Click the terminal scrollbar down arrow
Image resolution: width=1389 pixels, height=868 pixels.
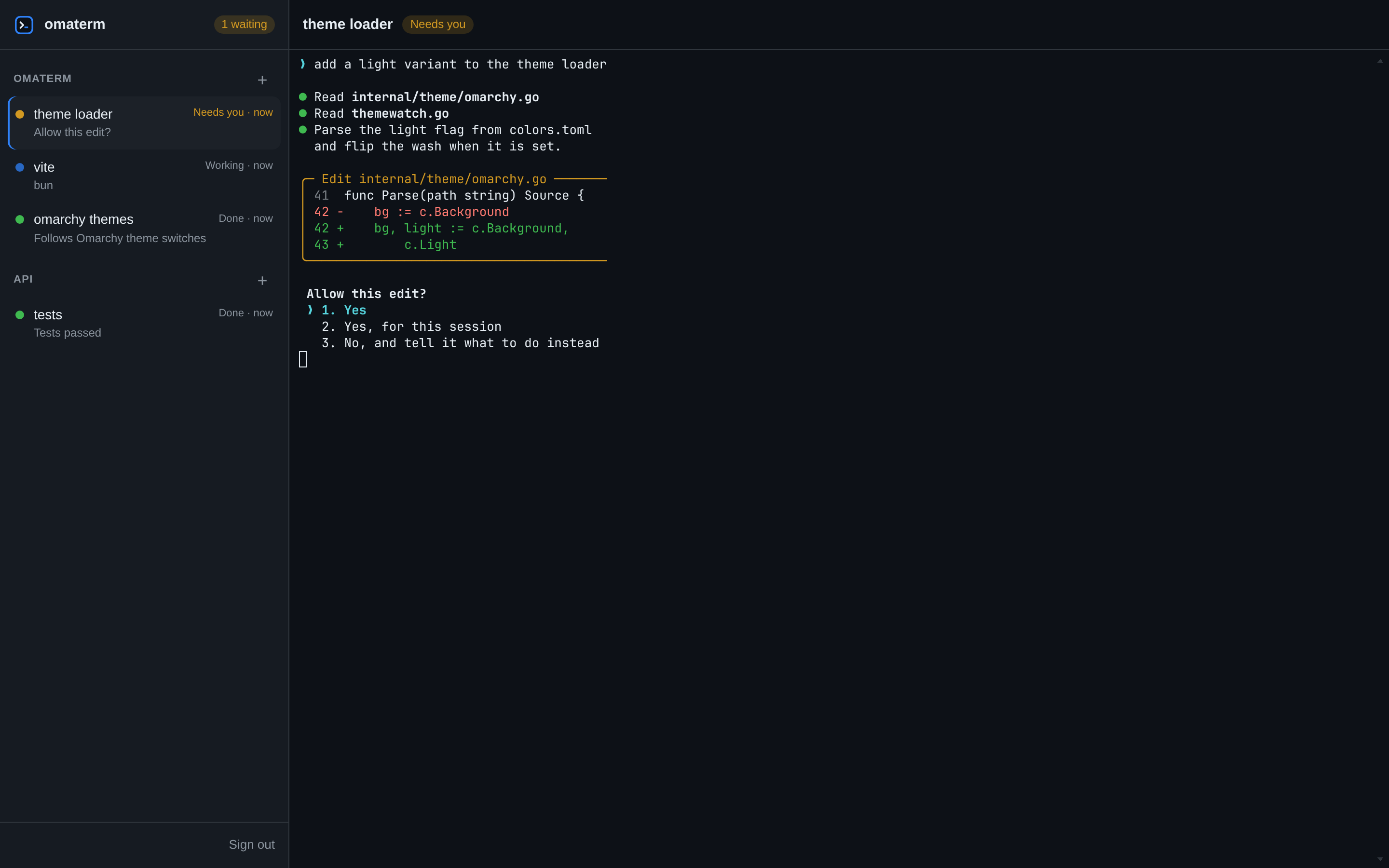point(1380,859)
